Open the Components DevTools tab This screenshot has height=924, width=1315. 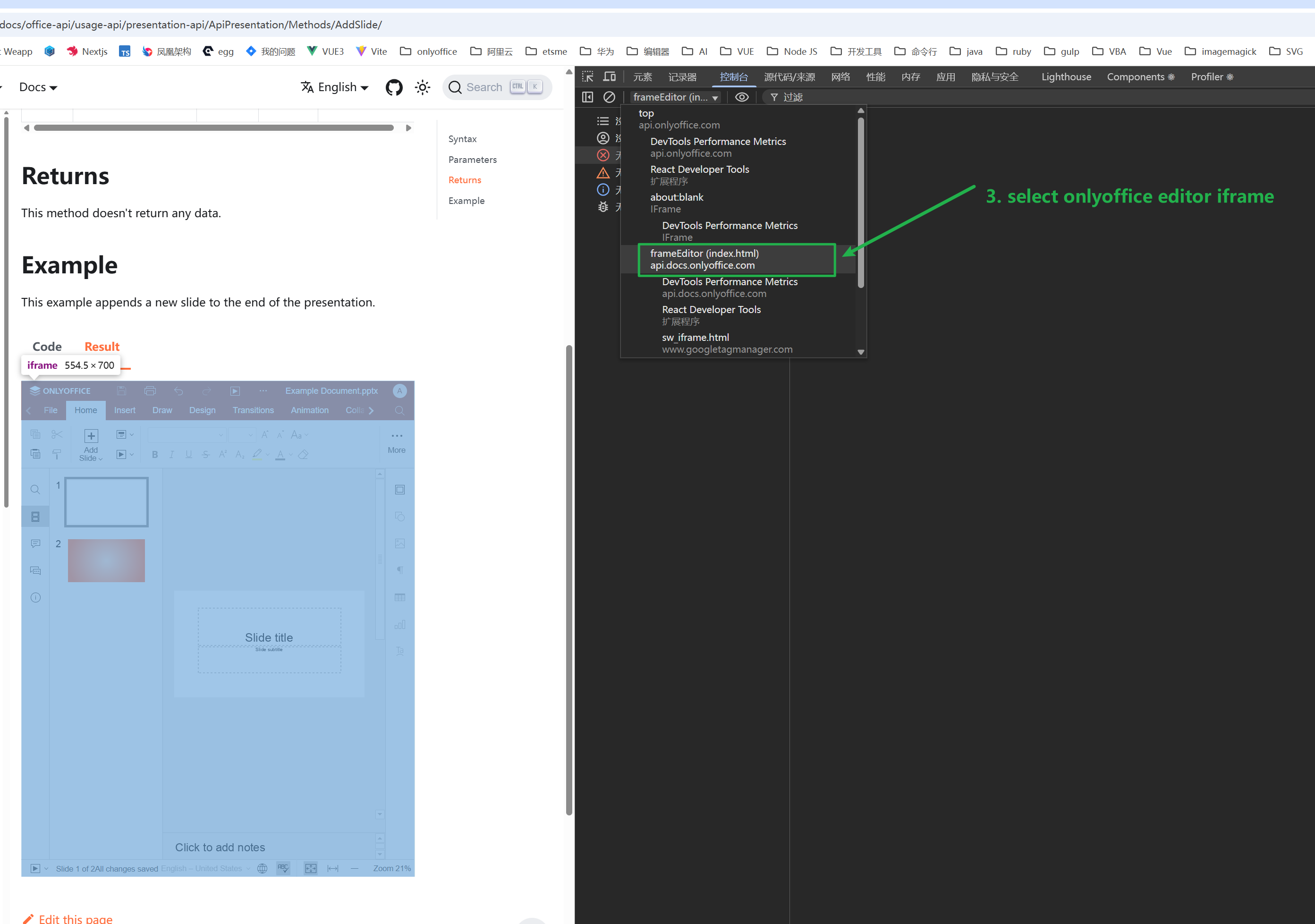pos(1140,77)
